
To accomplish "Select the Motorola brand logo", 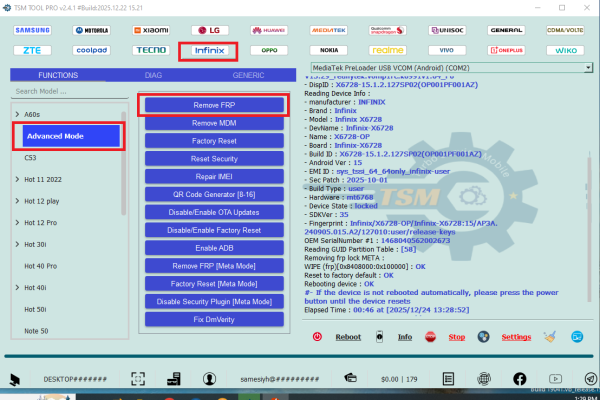I will click(91, 30).
